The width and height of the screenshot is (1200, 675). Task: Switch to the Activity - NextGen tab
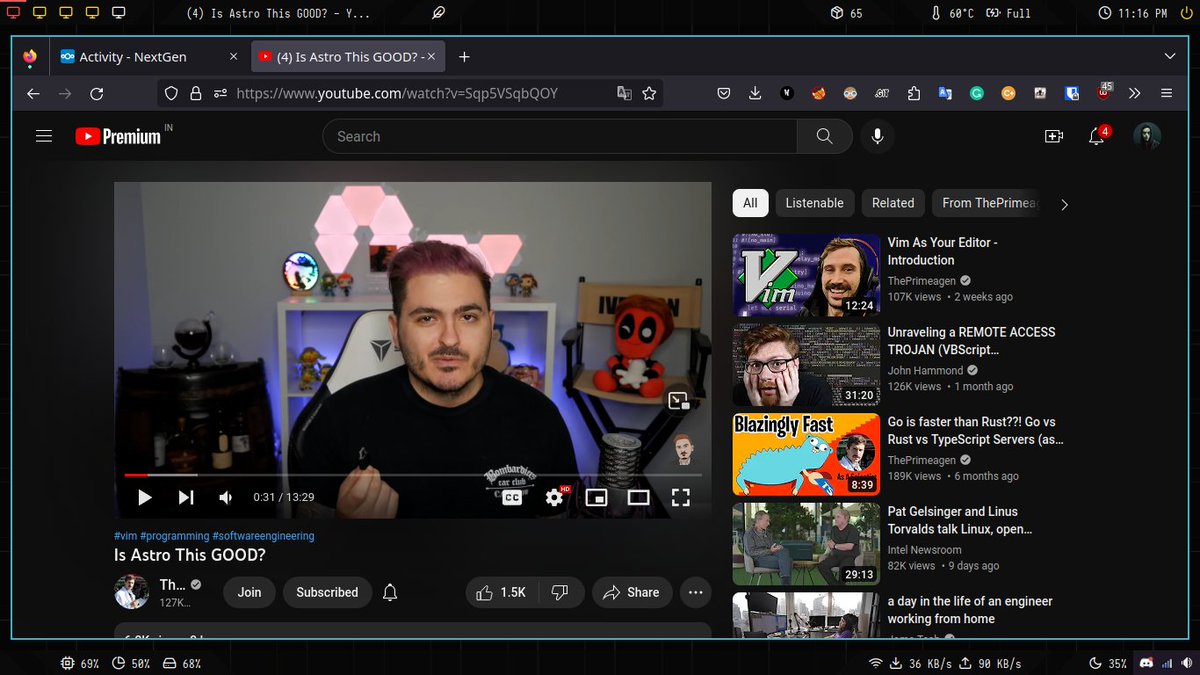(137, 57)
